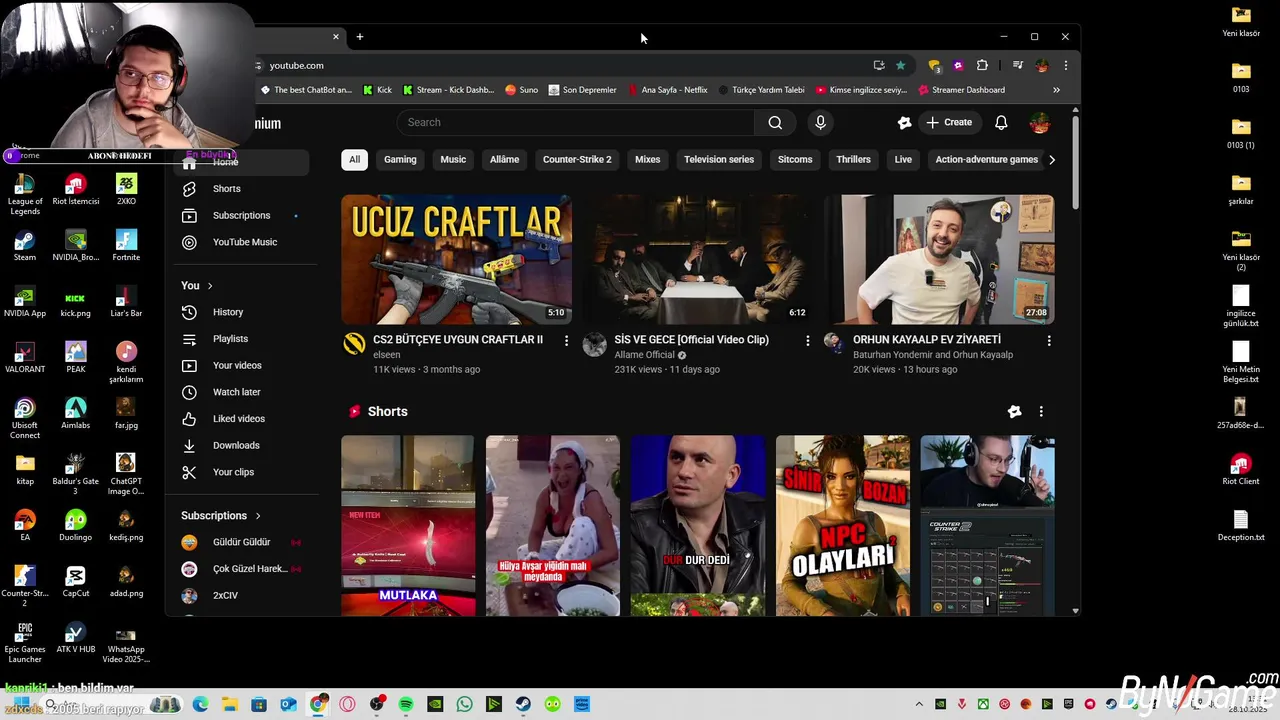The width and height of the screenshot is (1280, 720).
Task: Open VALORANT desktop shortcut
Action: (25, 358)
